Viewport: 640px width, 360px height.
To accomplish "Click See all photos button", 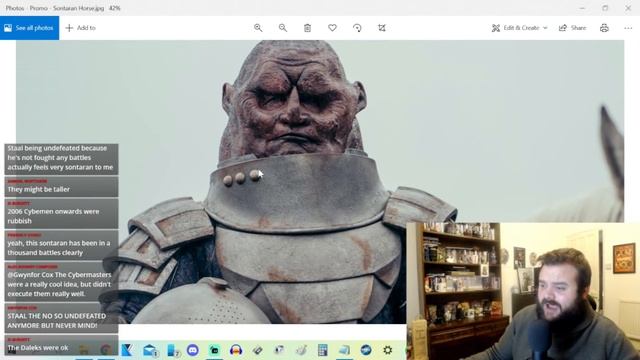I will tap(29, 28).
